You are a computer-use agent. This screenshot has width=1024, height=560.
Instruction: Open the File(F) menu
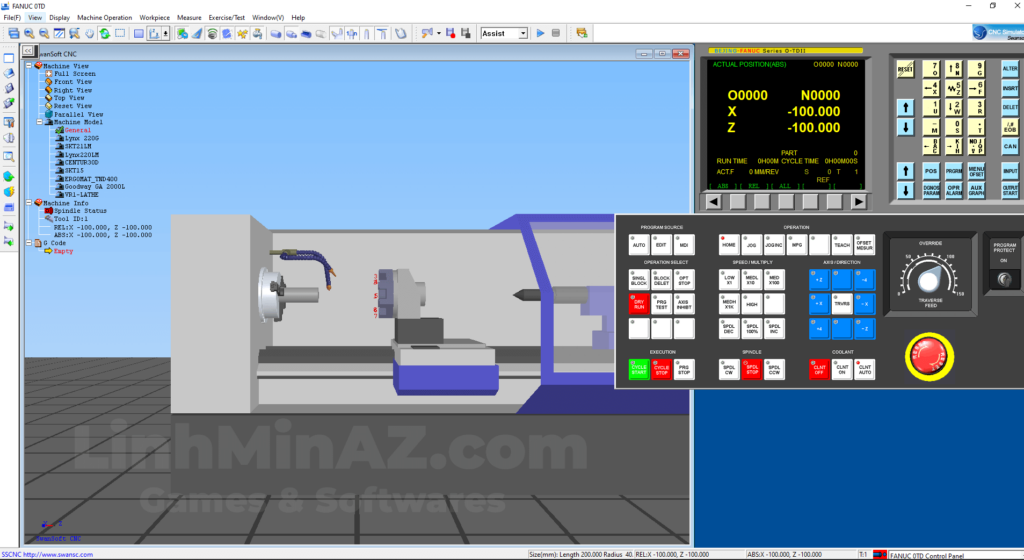point(12,18)
